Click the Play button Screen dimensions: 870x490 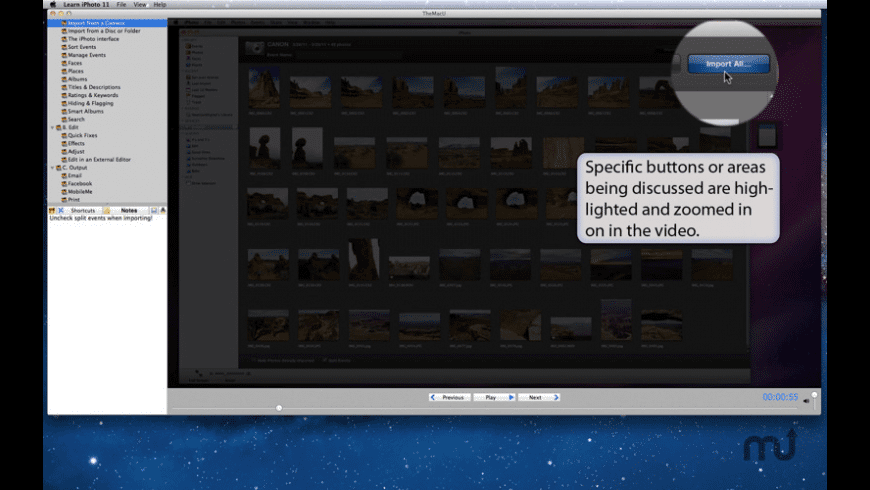click(494, 397)
